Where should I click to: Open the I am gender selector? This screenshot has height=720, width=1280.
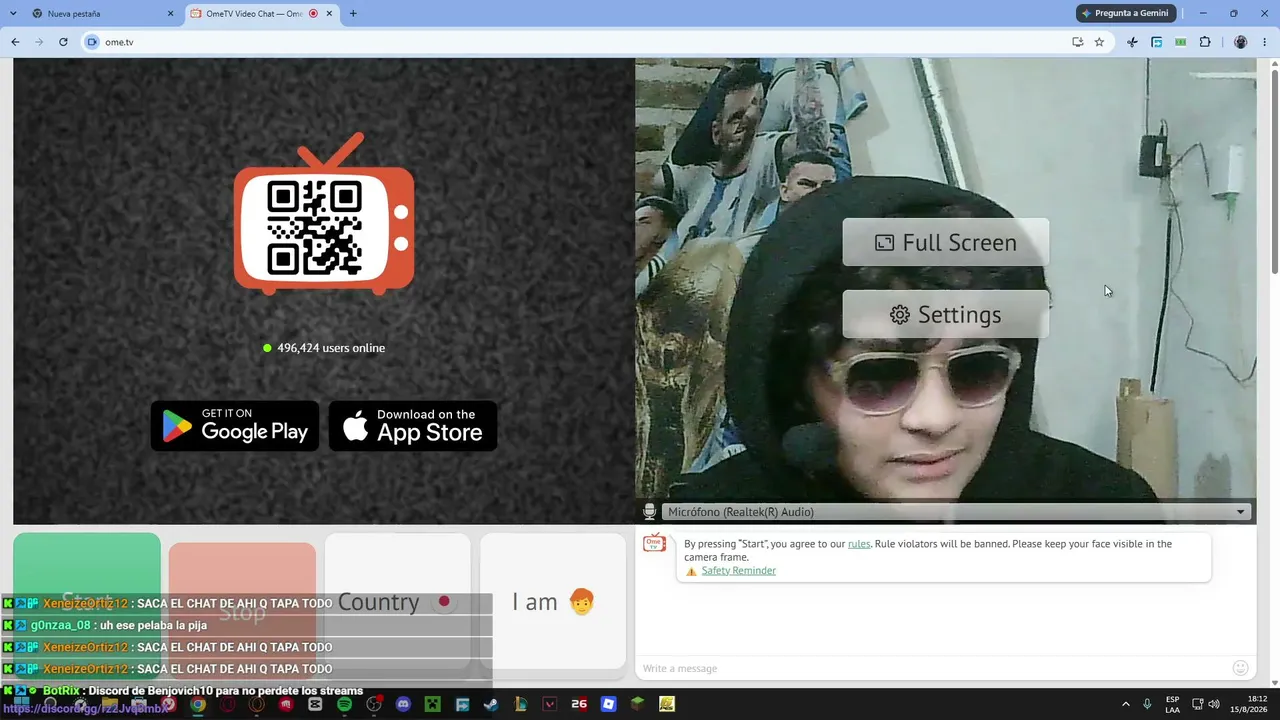point(553,601)
